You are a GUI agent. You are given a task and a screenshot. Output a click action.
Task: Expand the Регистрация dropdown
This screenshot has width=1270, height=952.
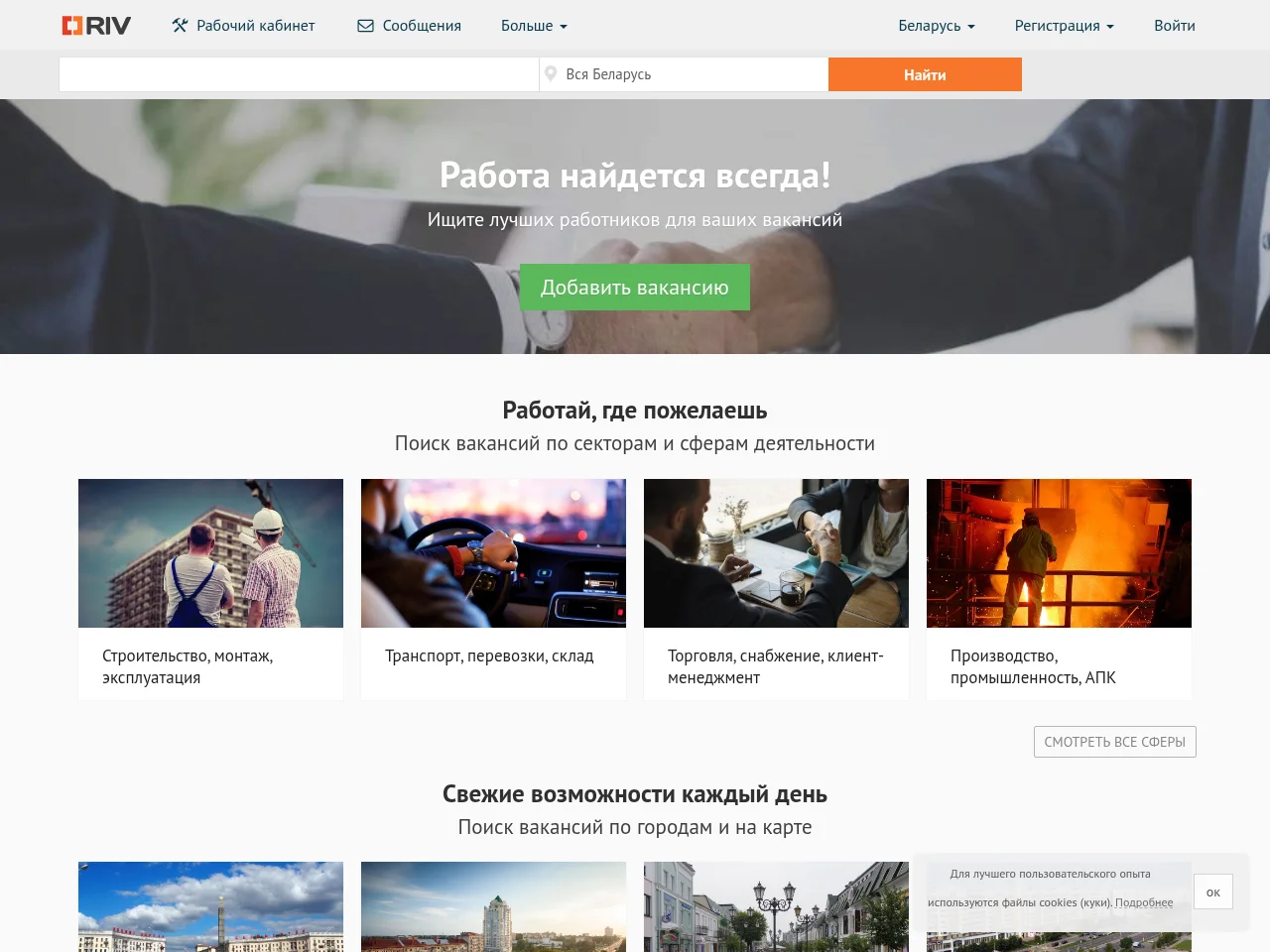pyautogui.click(x=1064, y=26)
